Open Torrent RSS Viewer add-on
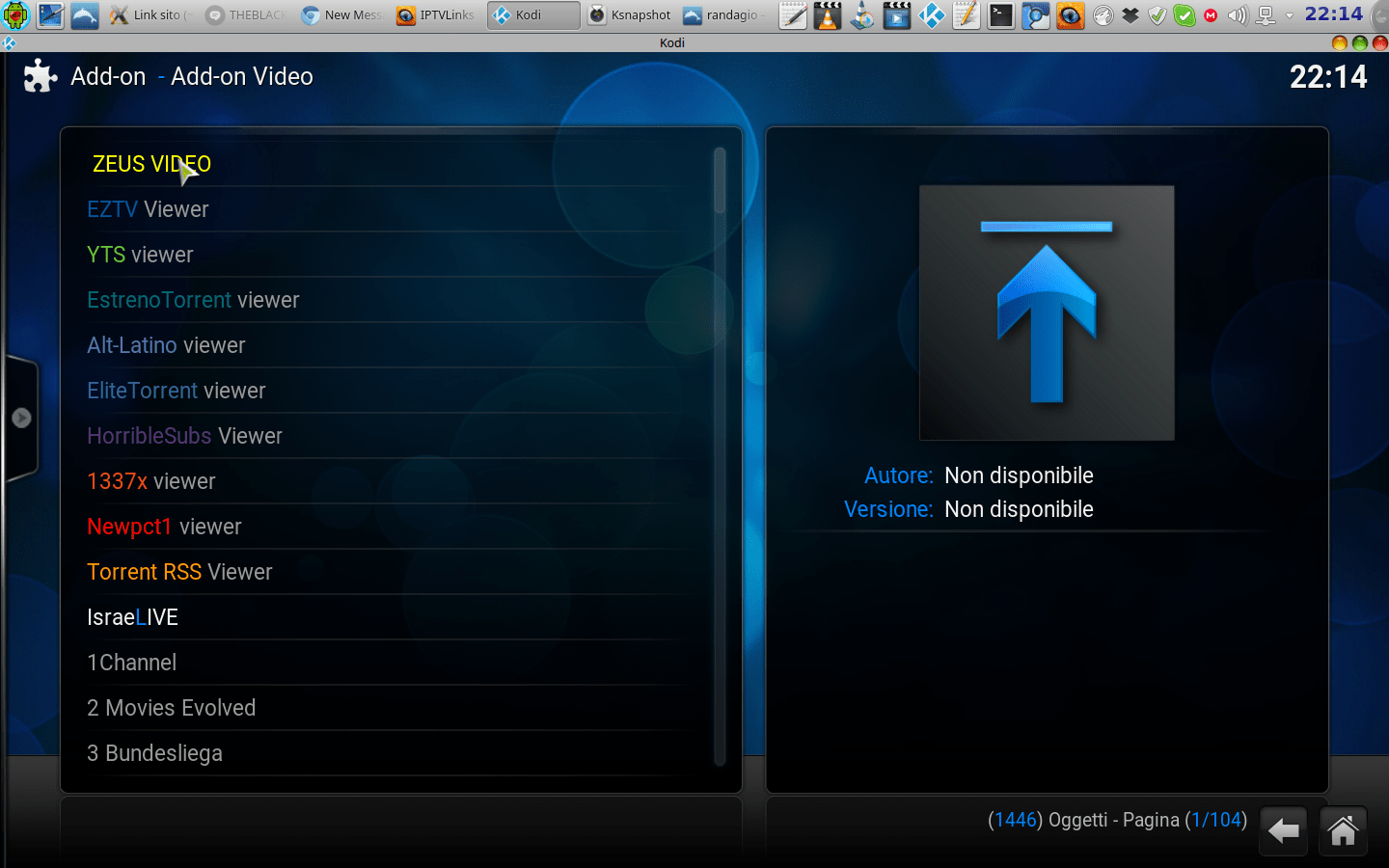Screen dimensions: 1389x868 [x=398, y=572]
